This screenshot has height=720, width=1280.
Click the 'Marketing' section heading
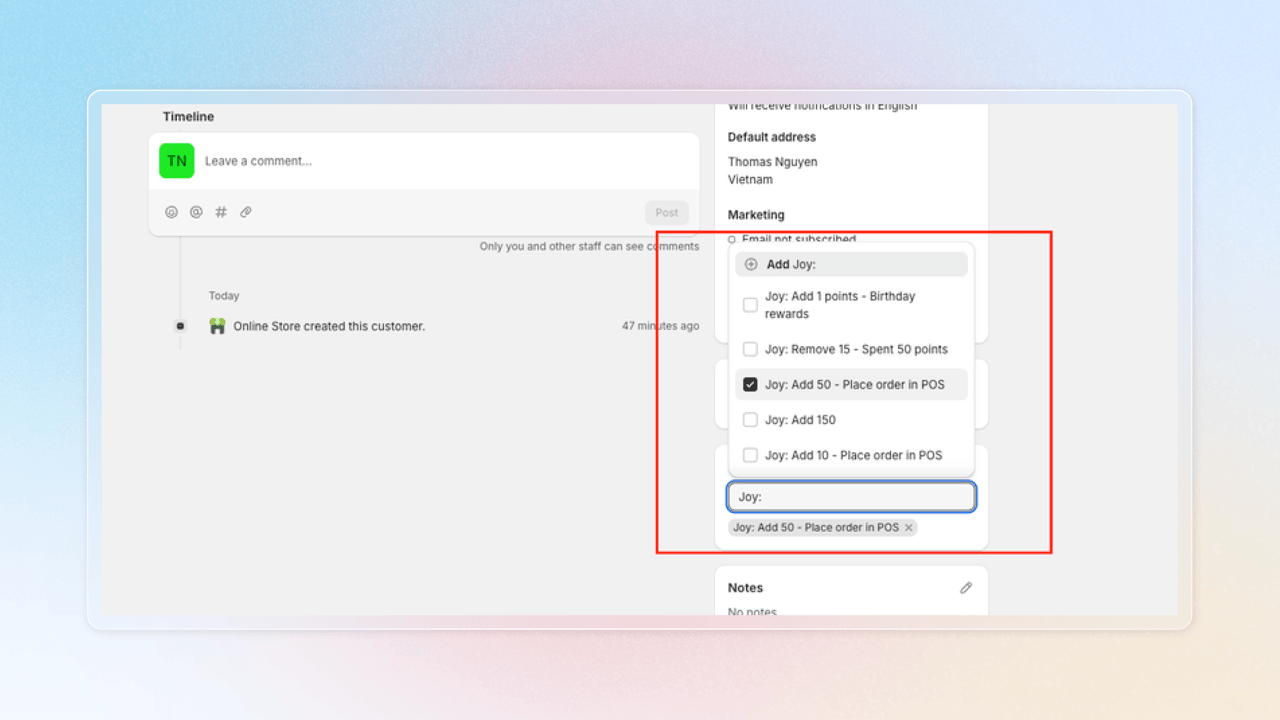point(756,215)
